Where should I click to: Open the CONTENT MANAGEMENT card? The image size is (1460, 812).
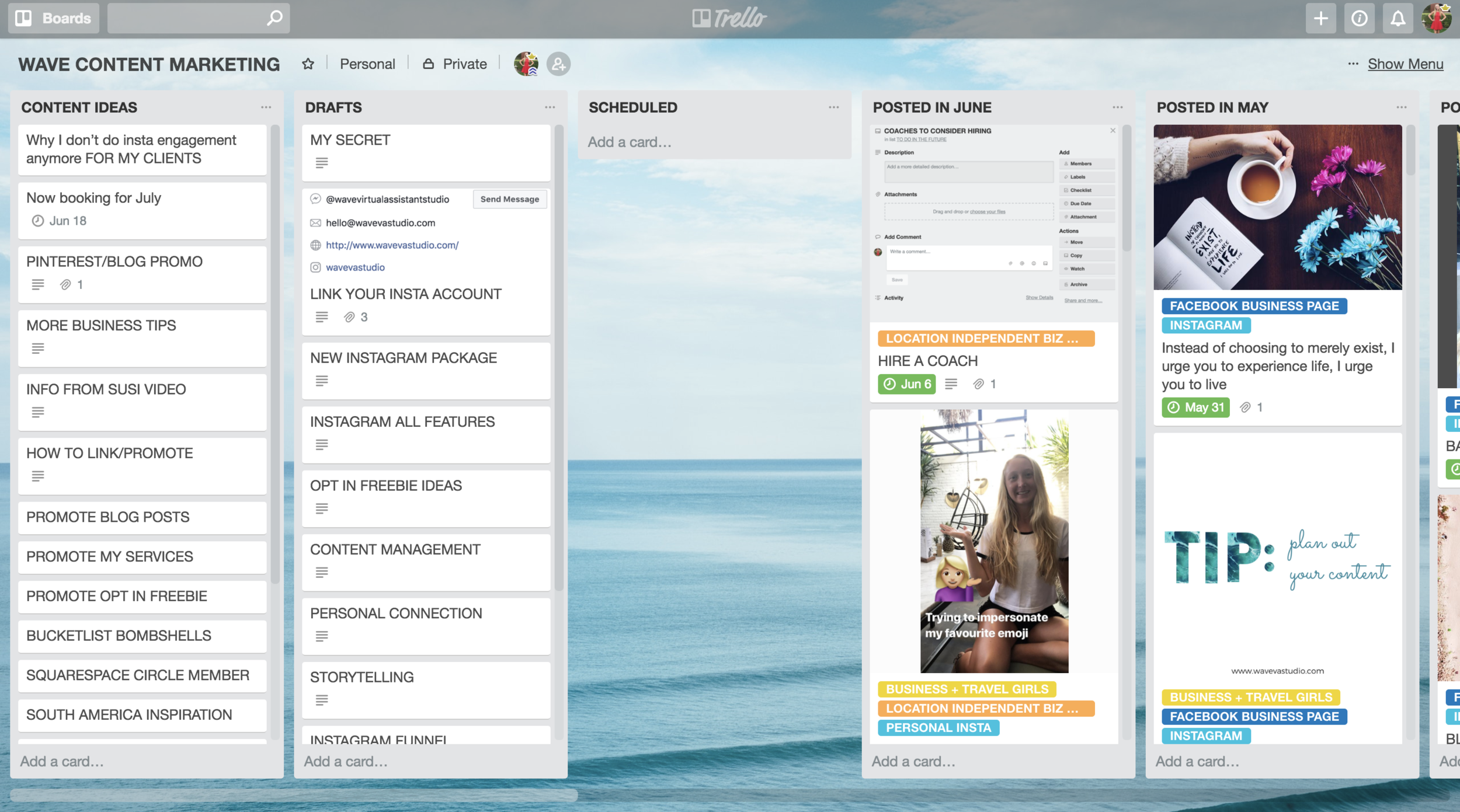pyautogui.click(x=426, y=562)
